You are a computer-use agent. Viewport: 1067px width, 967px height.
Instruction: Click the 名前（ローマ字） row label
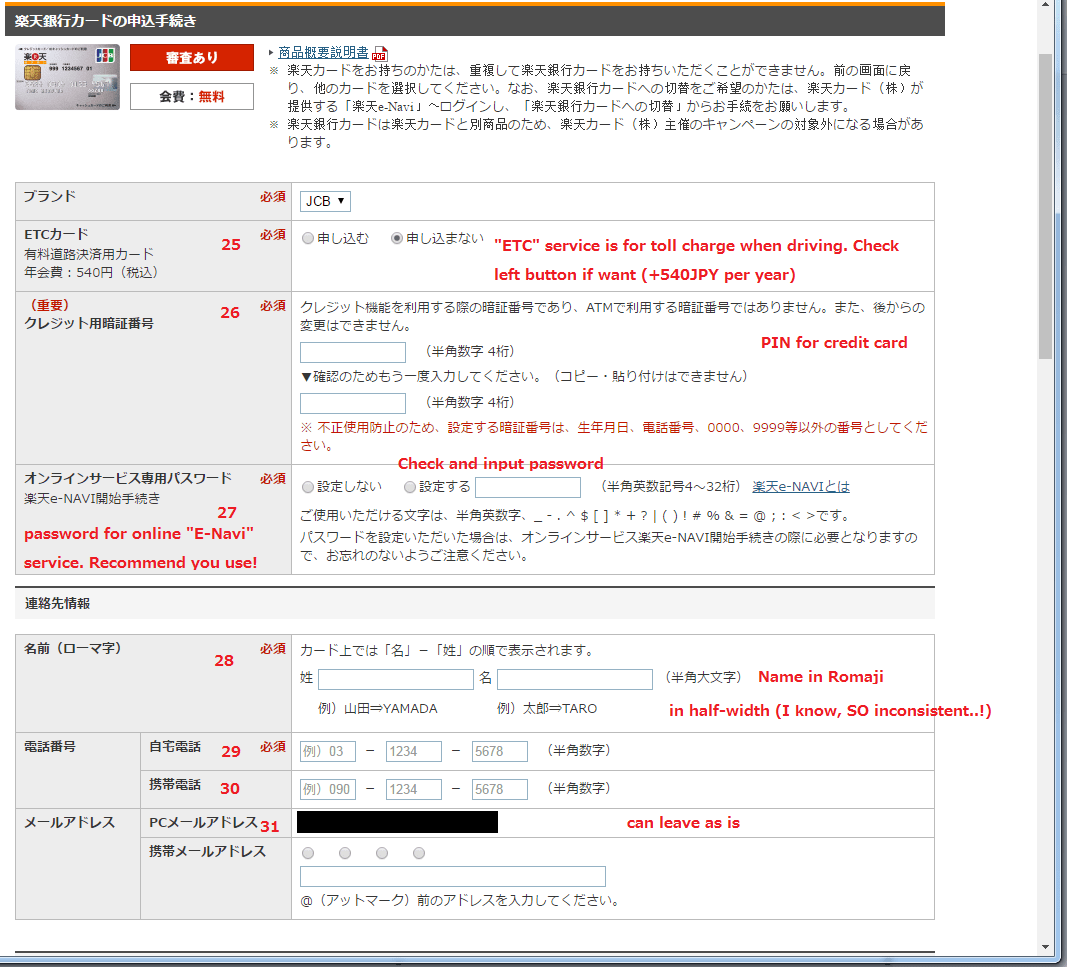pos(73,649)
